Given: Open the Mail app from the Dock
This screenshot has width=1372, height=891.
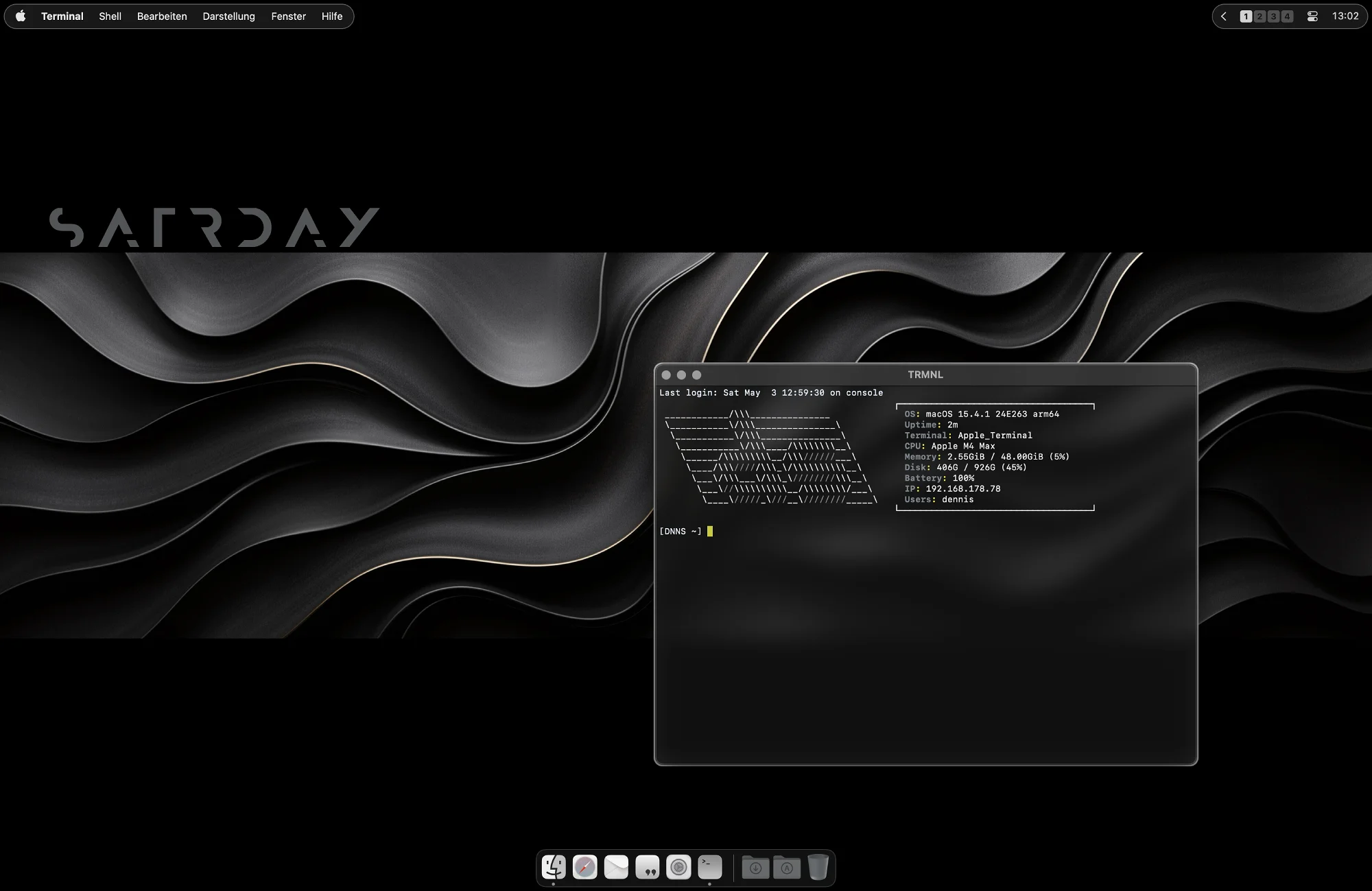Looking at the screenshot, I should pos(616,867).
